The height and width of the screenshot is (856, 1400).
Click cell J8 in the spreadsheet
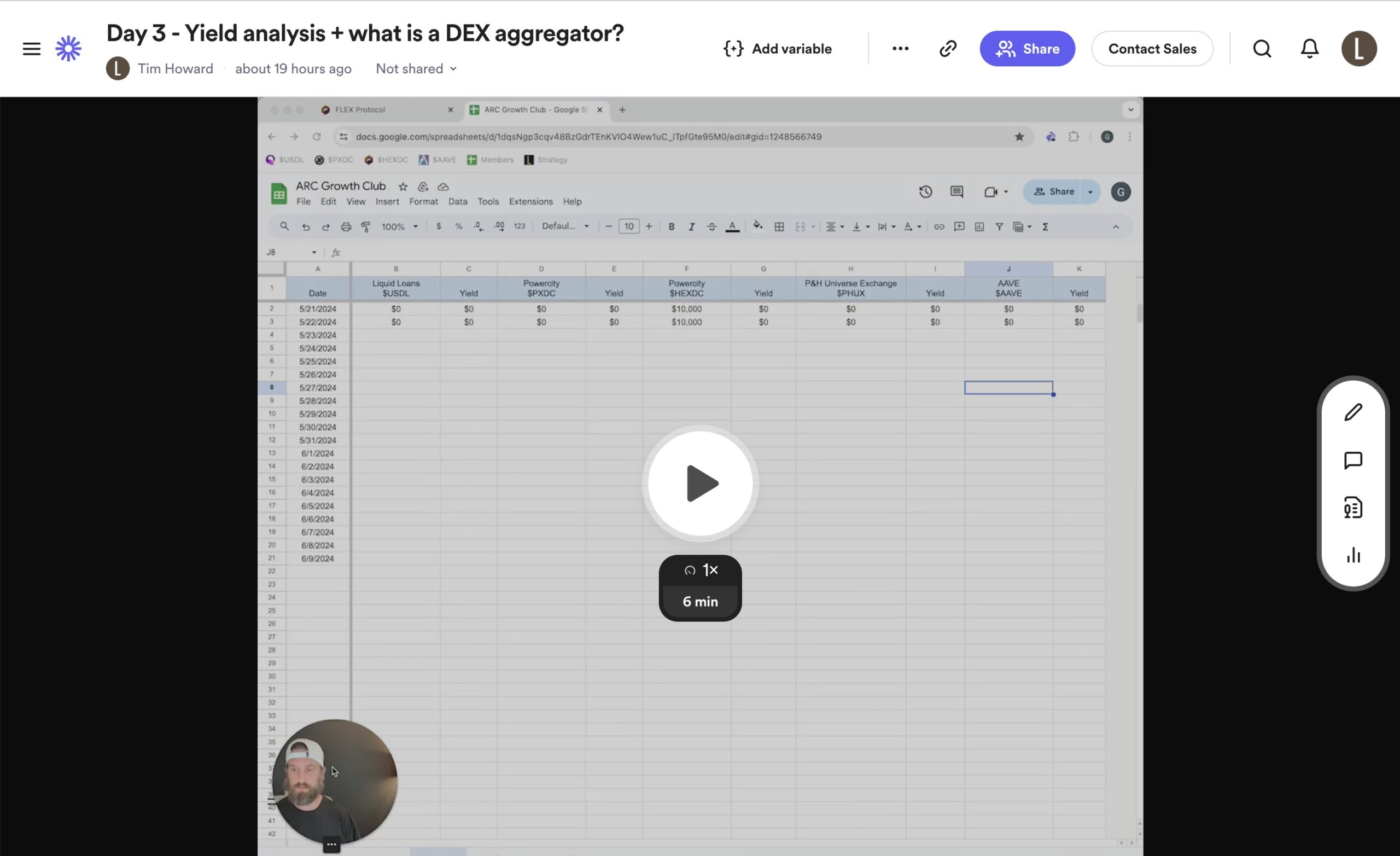1008,387
